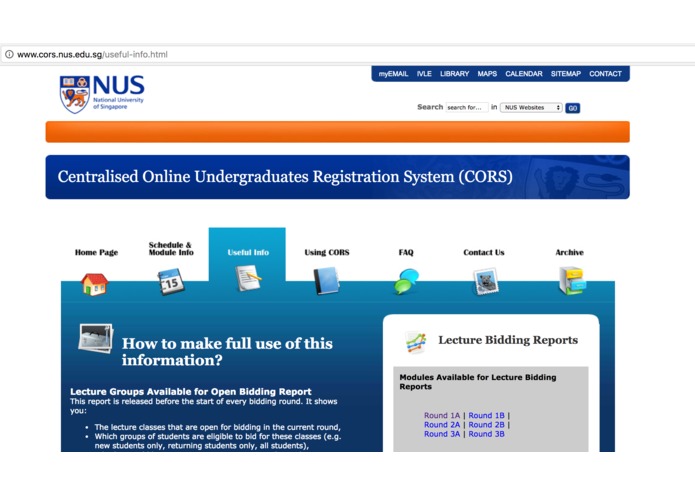Click the How to make full use heading
695x494 pixels.
[227, 351]
